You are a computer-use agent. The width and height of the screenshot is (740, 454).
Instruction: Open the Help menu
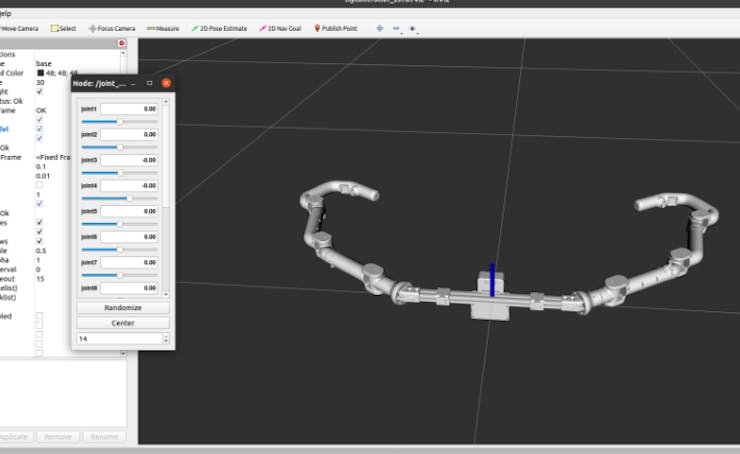(6, 14)
